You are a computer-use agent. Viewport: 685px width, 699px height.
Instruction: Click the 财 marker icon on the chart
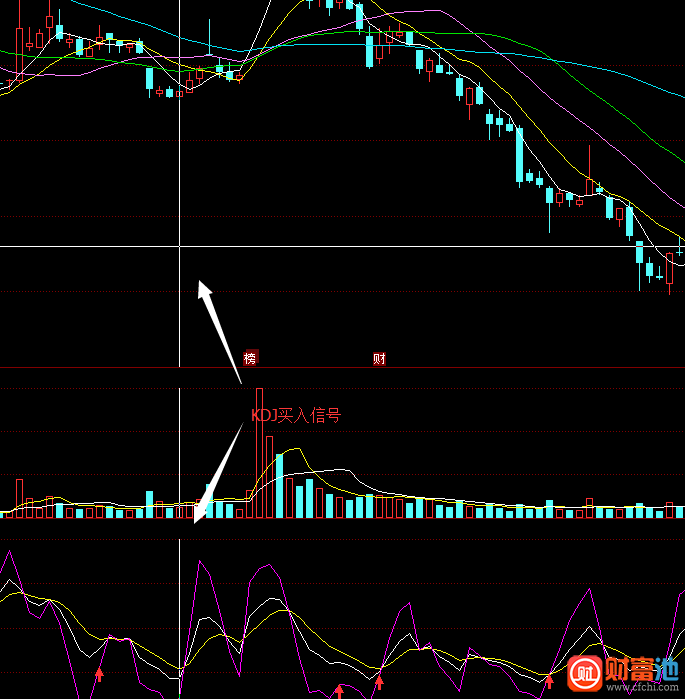(x=379, y=358)
